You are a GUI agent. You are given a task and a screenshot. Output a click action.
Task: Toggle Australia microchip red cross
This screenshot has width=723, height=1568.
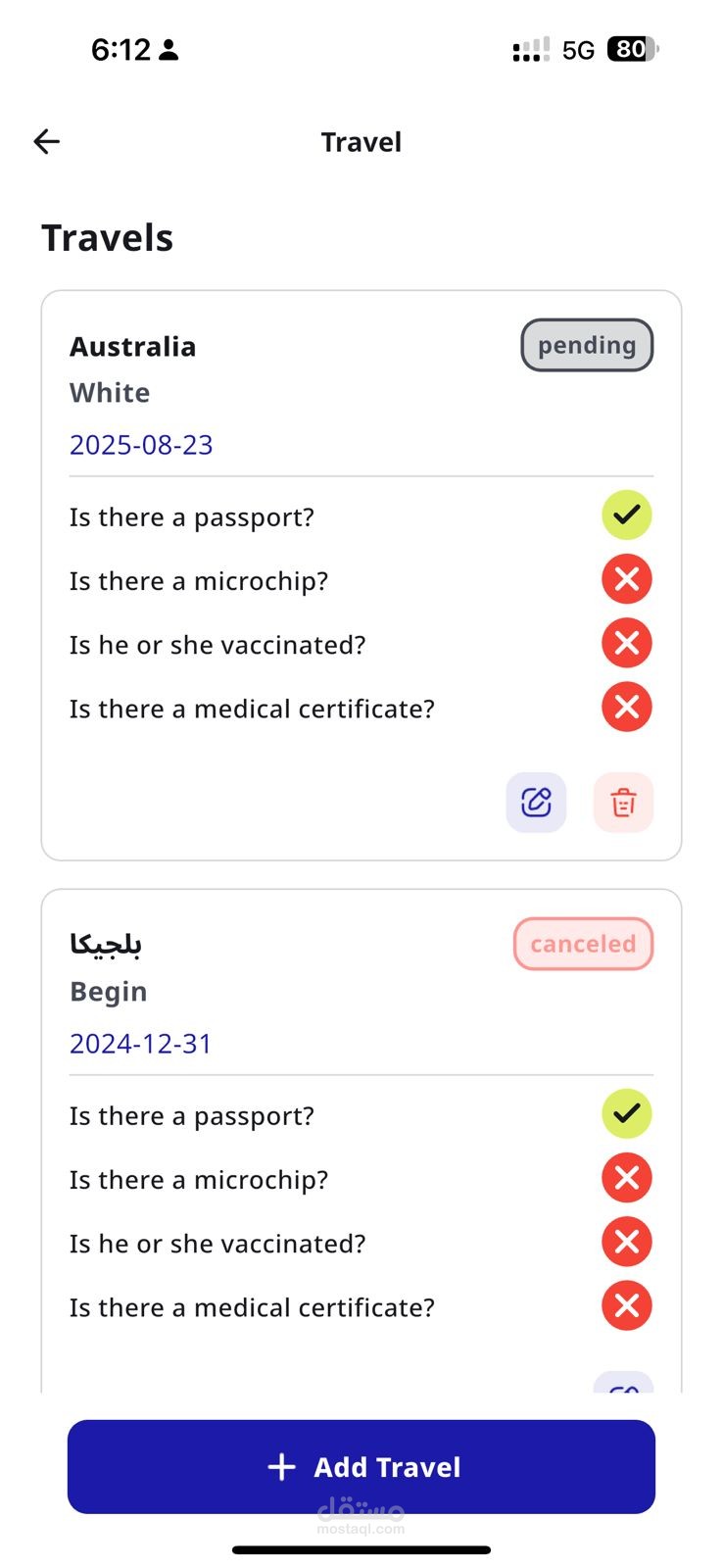click(627, 579)
